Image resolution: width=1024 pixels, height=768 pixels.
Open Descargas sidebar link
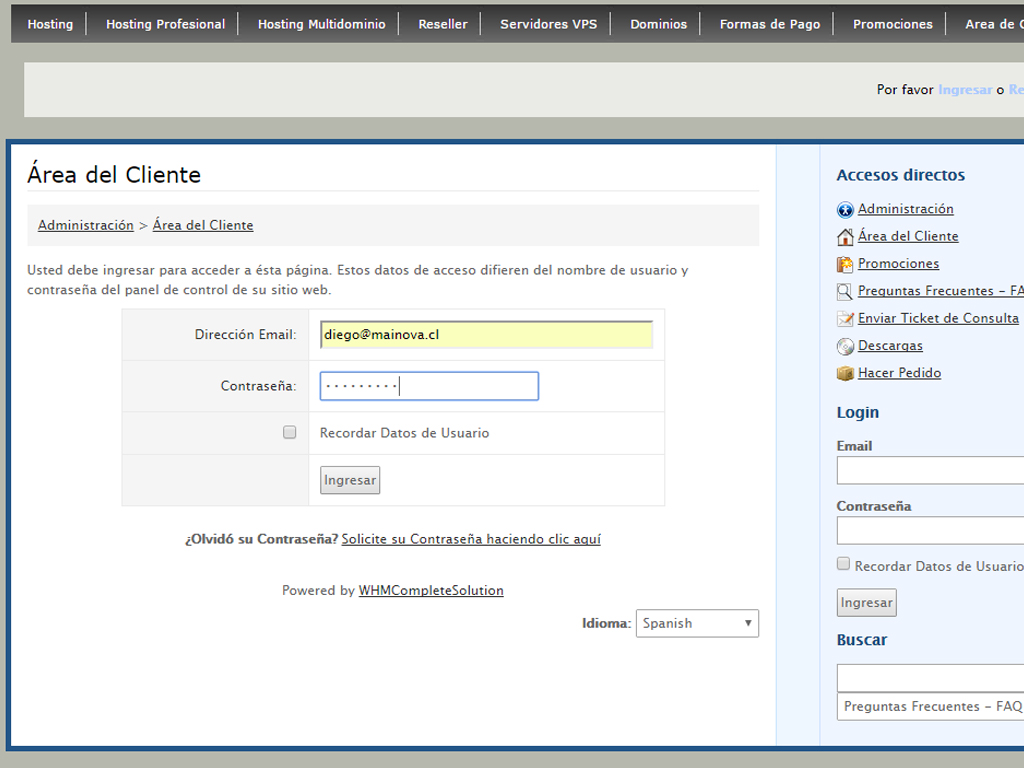pos(890,346)
